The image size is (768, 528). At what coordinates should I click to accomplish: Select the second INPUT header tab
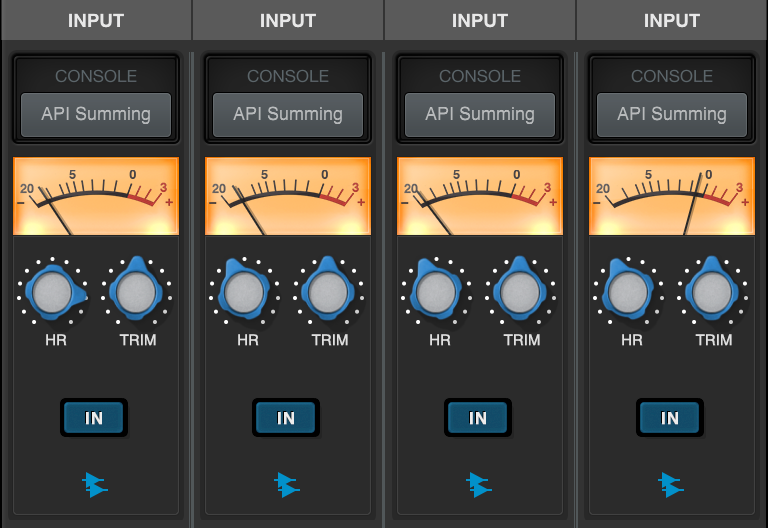288,20
